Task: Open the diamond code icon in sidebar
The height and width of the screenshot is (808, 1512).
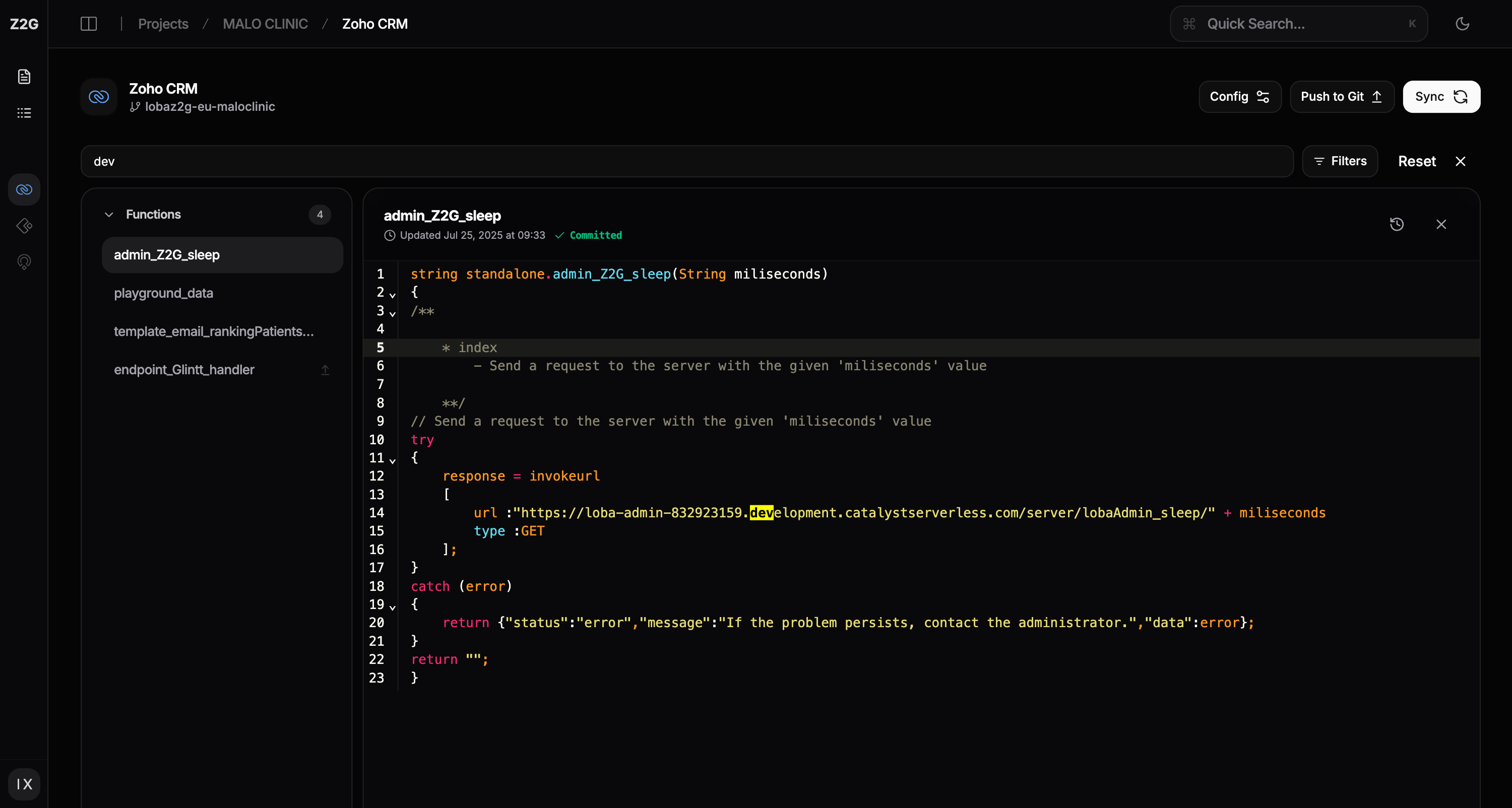Action: 24,226
